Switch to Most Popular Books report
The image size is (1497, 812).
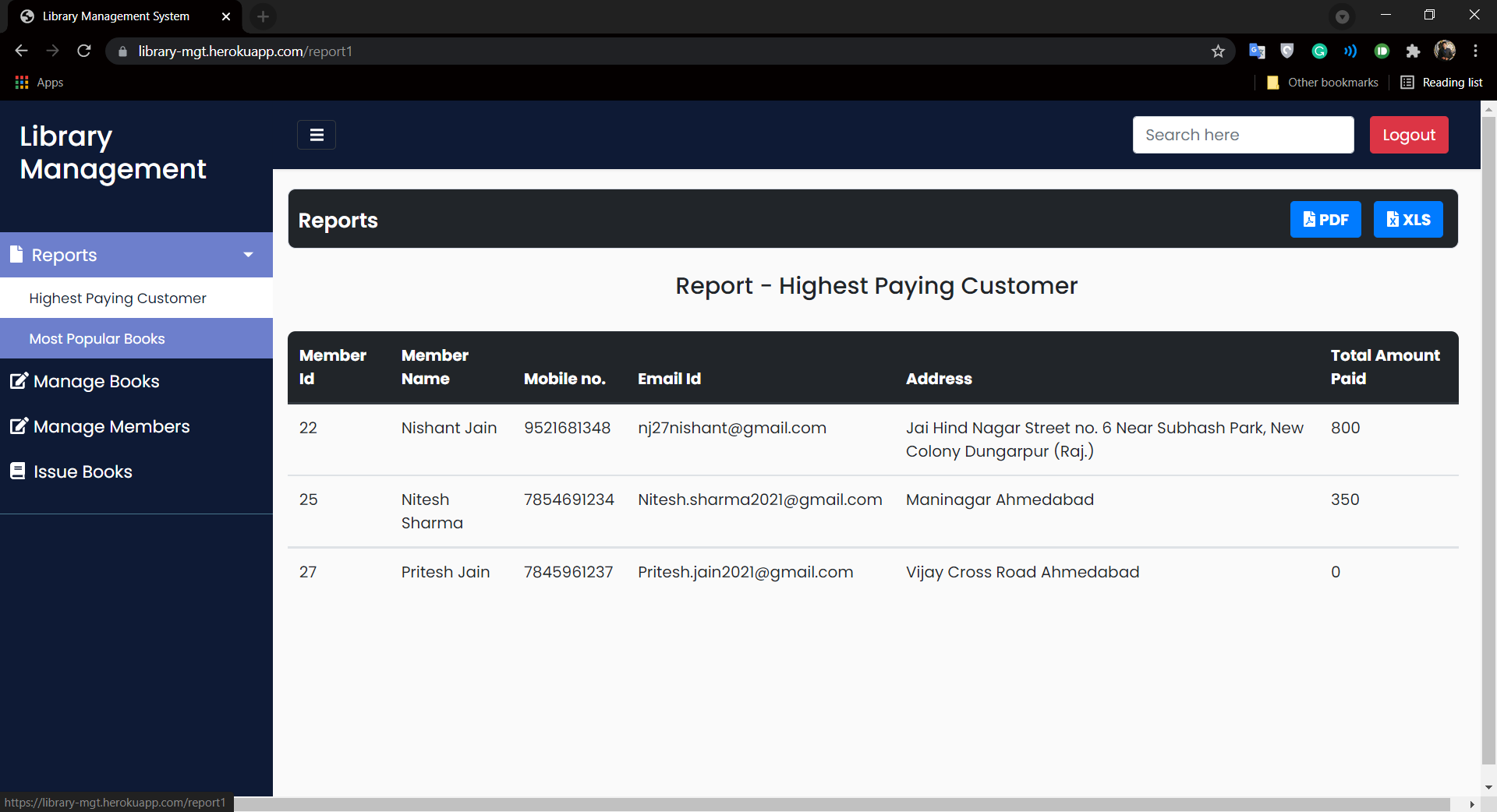(97, 338)
